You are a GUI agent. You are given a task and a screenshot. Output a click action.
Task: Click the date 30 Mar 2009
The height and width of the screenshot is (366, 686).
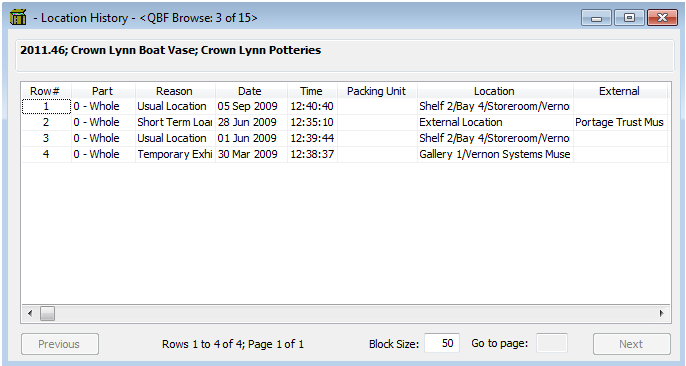(x=251, y=154)
